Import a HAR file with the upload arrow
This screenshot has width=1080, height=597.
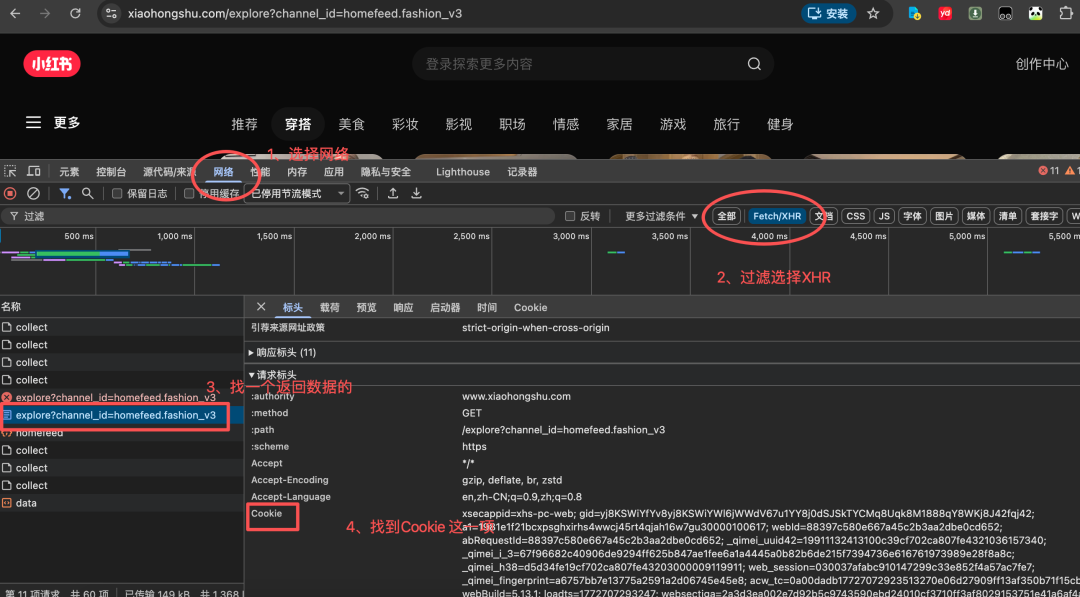coord(393,193)
